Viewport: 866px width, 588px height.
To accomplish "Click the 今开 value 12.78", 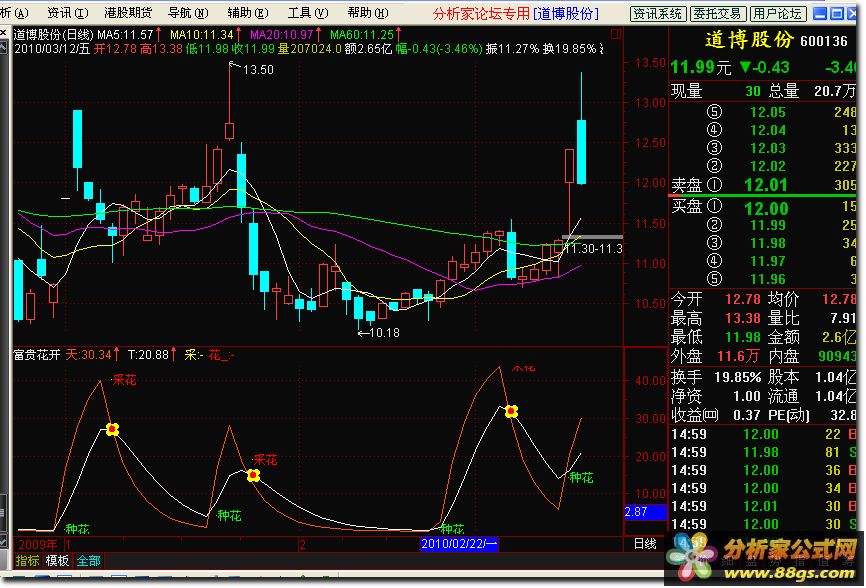I will pos(743,299).
